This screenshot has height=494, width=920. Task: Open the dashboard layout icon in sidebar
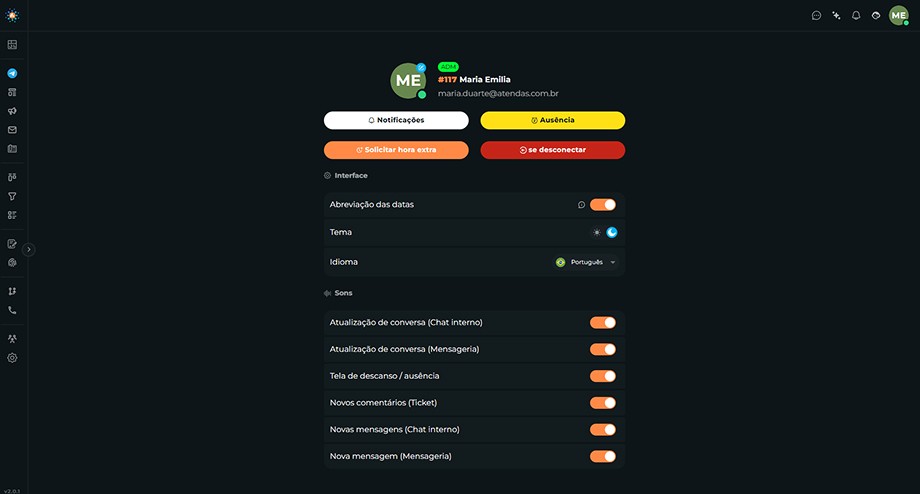[12, 45]
